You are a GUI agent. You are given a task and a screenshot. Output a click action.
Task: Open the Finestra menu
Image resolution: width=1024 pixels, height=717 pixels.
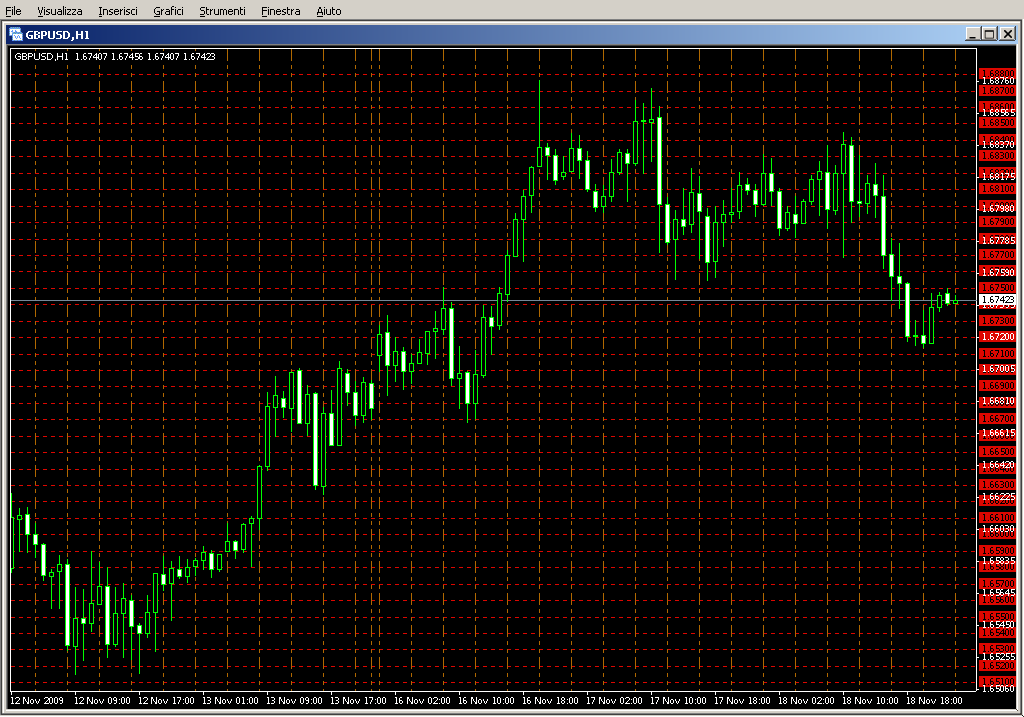[x=280, y=11]
